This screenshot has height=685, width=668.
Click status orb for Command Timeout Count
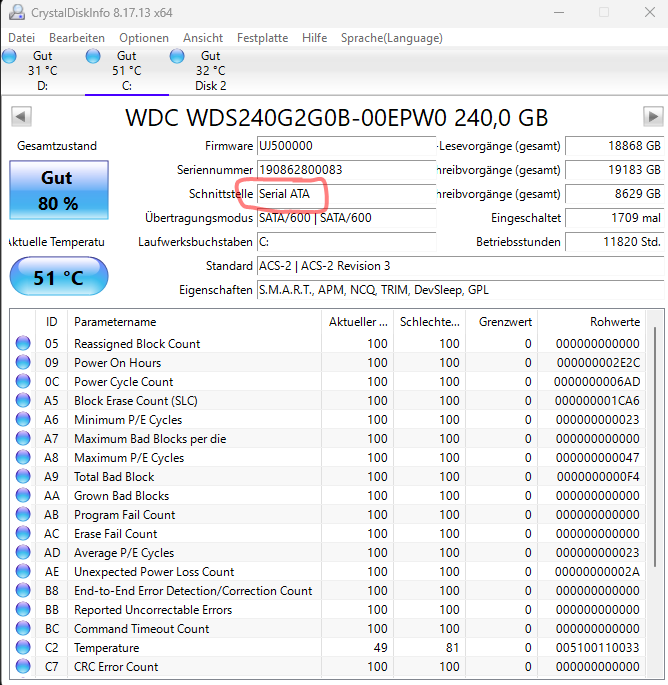pos(23,628)
